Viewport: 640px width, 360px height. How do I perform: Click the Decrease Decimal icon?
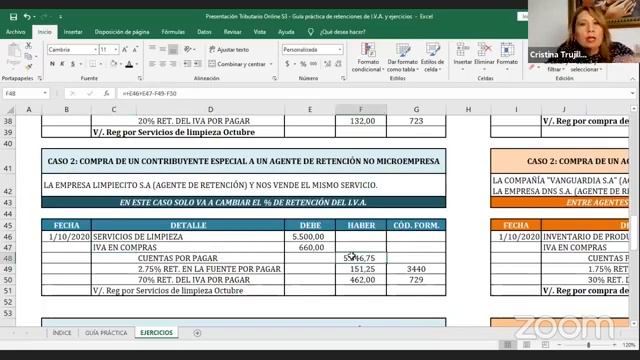point(338,64)
